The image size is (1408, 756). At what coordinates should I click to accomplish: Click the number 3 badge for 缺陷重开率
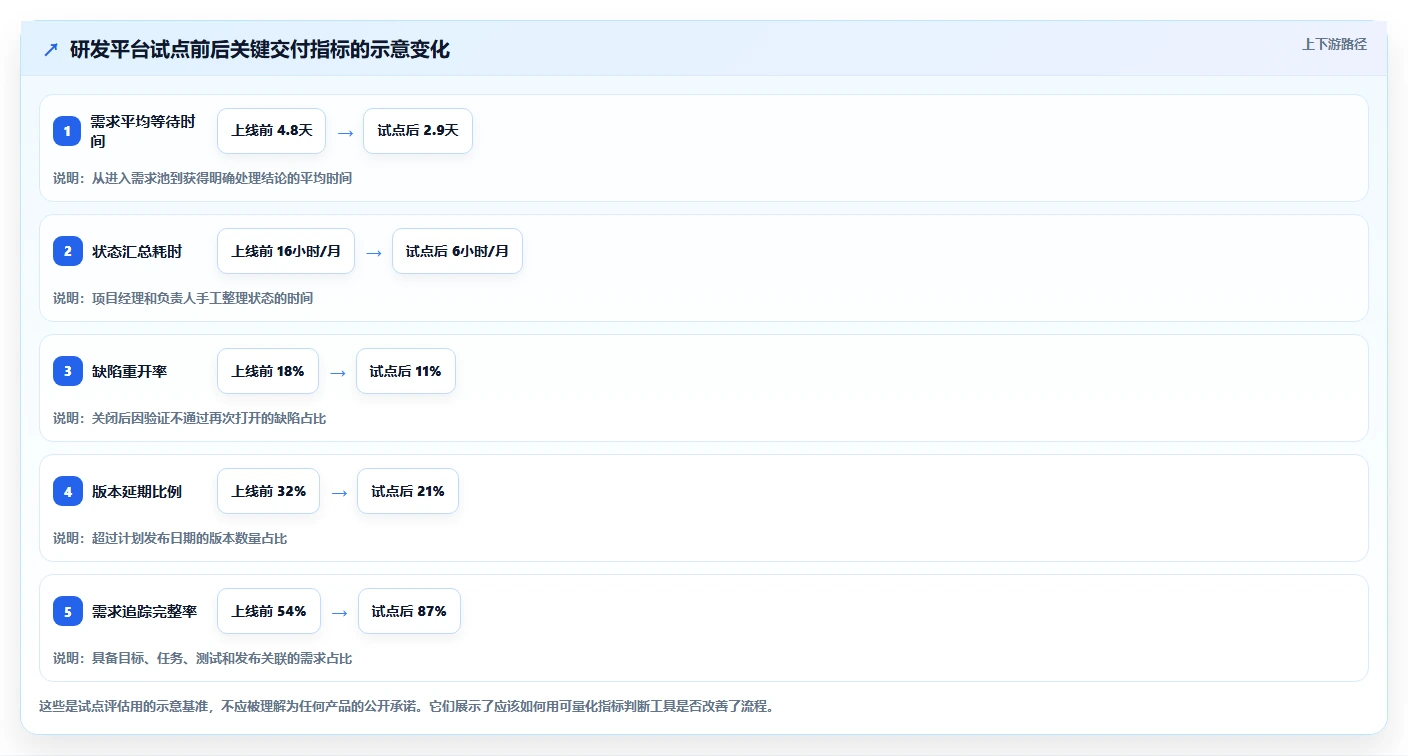[68, 371]
